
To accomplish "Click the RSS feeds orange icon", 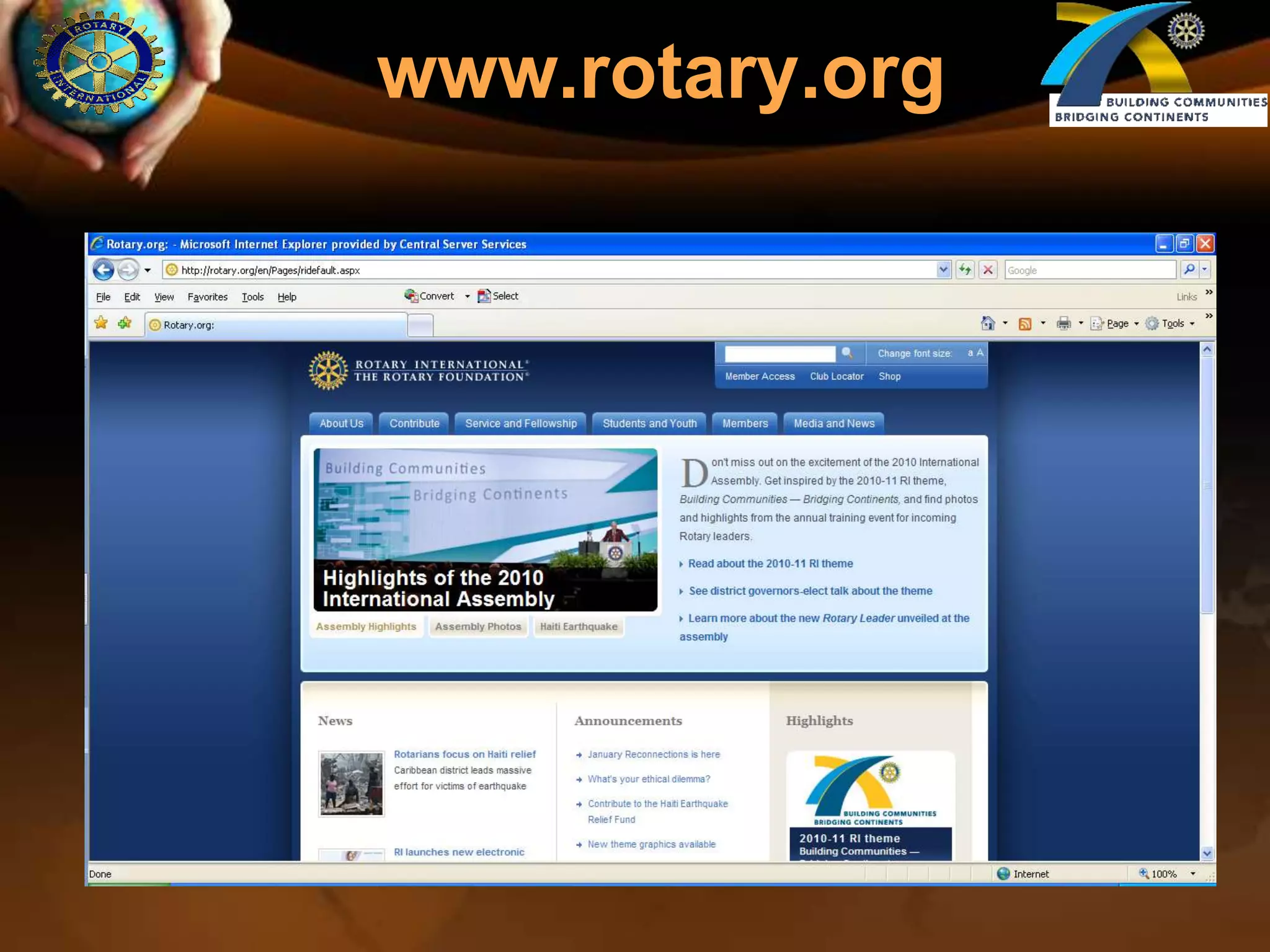I will pyautogui.click(x=1025, y=324).
